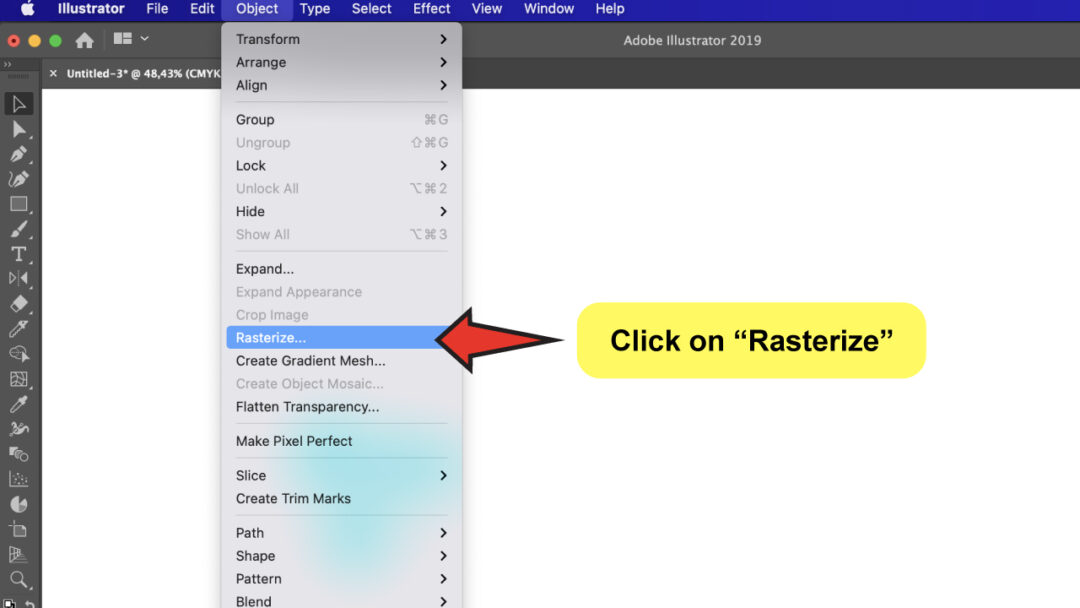Pick the Eyedropper tool
Viewport: 1080px width, 608px height.
(18, 405)
